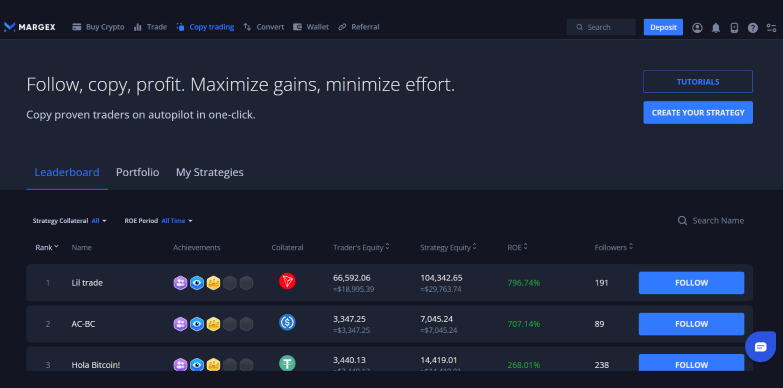783x388 pixels.
Task: Click the Search Name input field
Action: click(x=718, y=221)
